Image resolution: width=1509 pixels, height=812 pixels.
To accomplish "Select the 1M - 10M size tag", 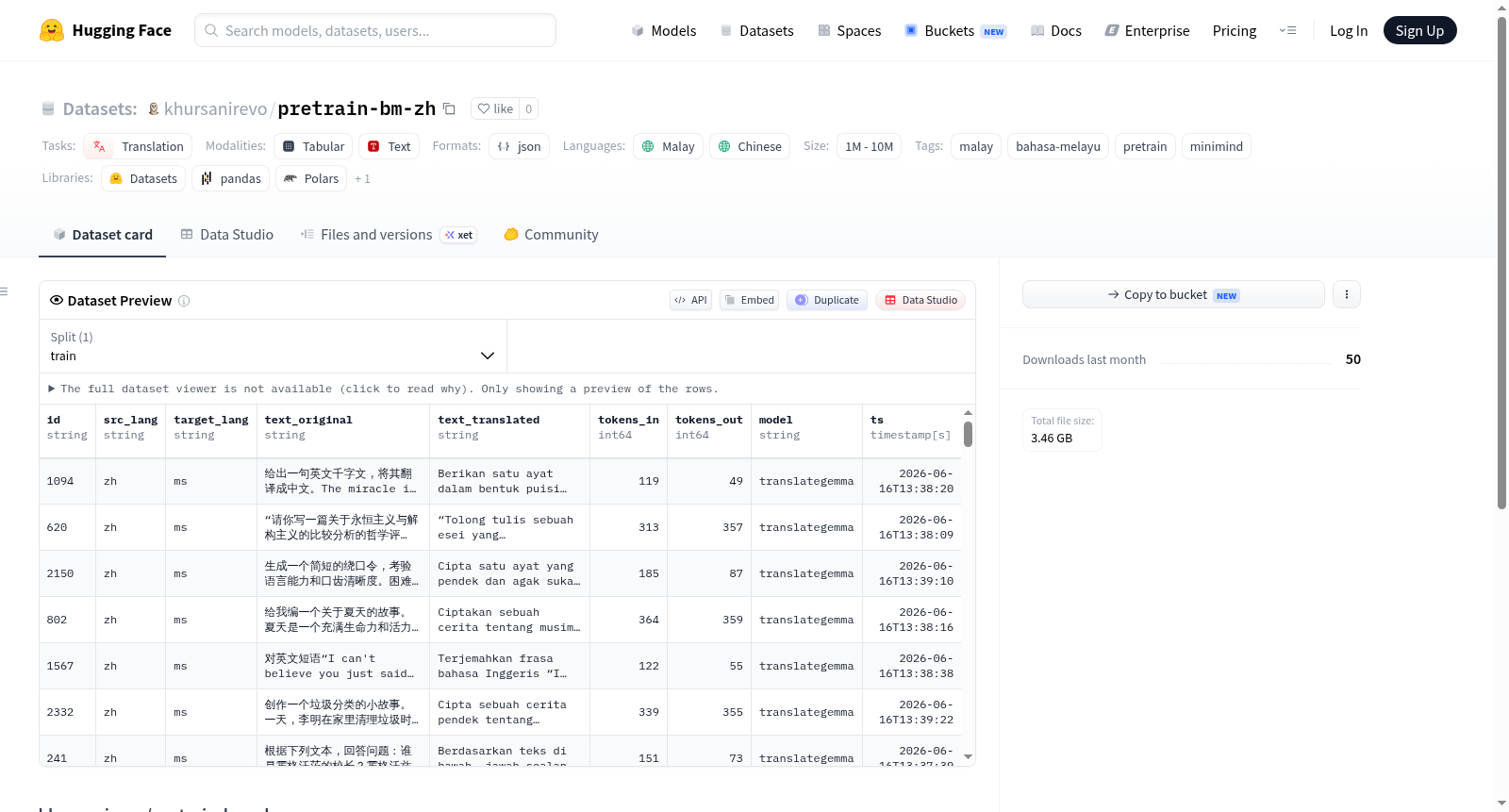I will pos(869,146).
